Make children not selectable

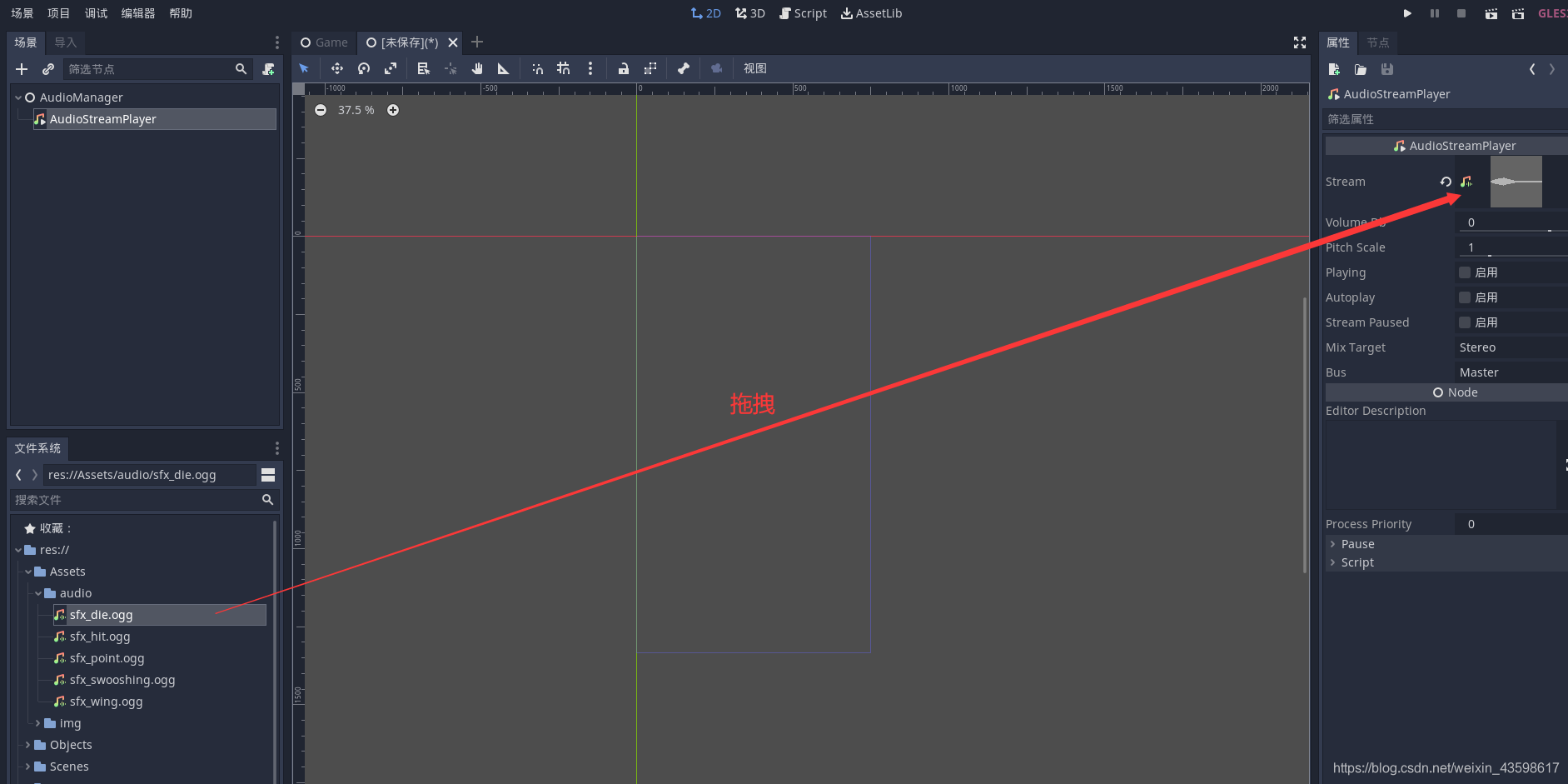tap(650, 68)
